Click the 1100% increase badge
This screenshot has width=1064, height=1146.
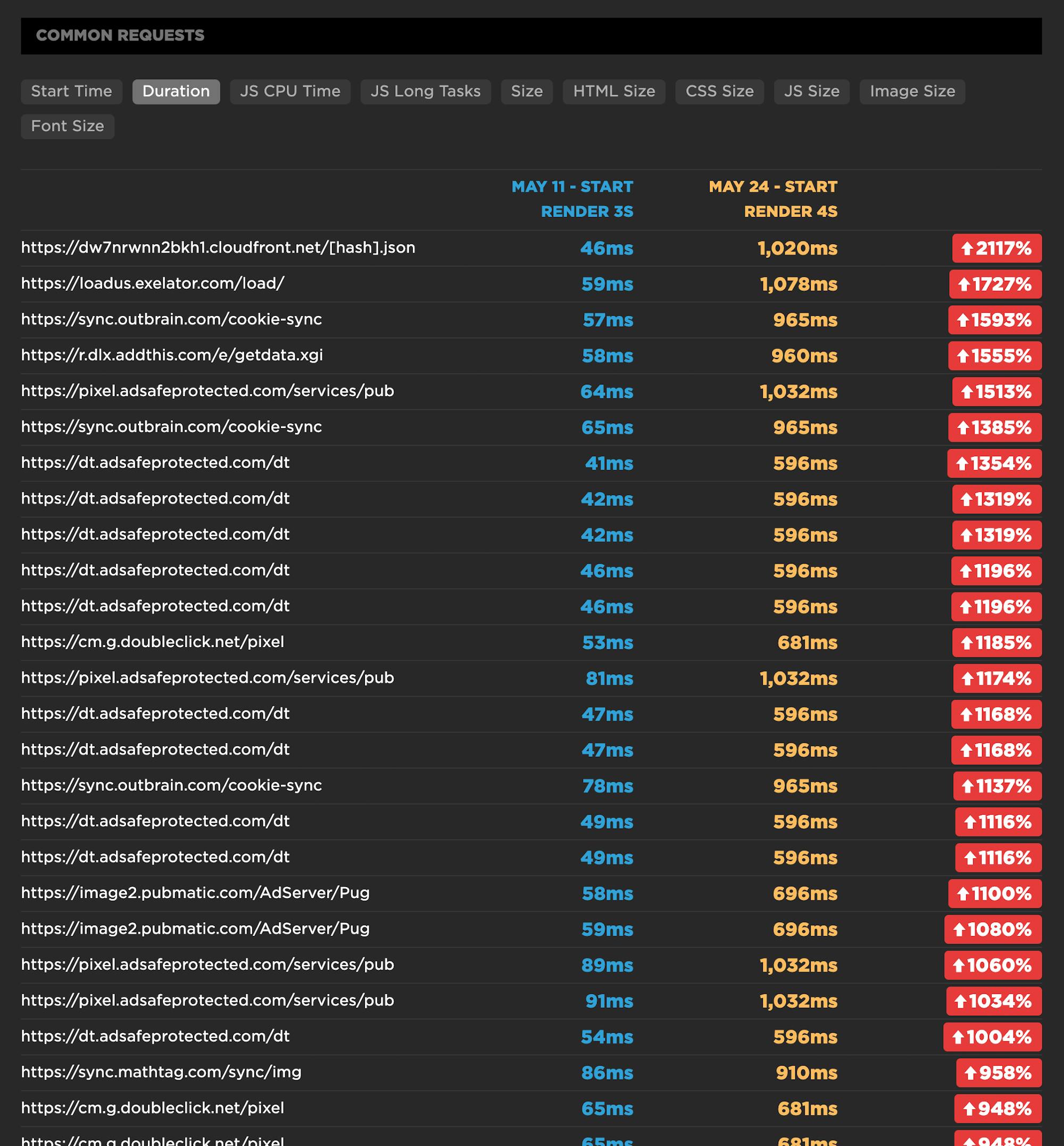tap(994, 894)
